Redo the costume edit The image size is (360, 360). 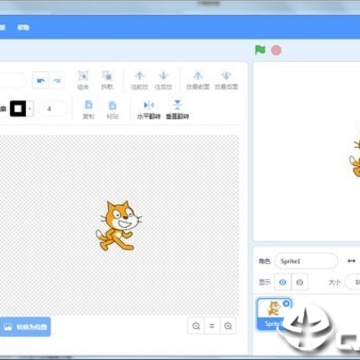(x=57, y=80)
